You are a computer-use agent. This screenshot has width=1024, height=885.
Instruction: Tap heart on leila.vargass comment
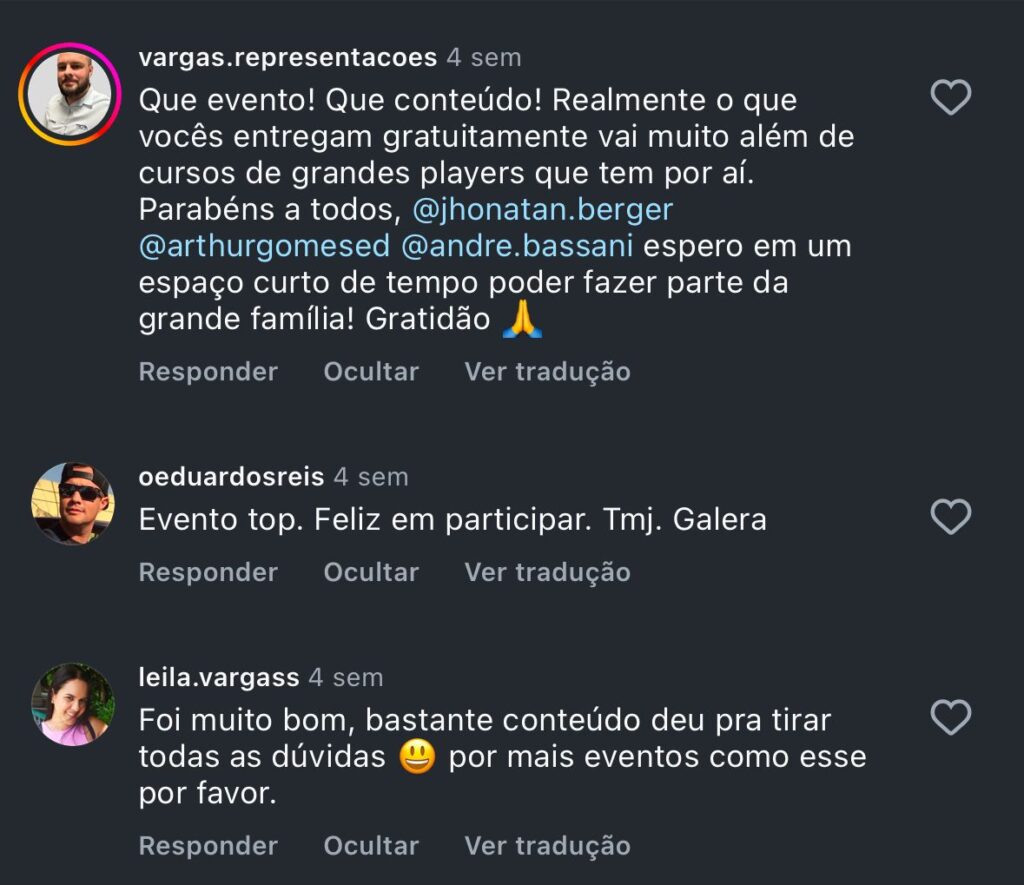pos(950,717)
